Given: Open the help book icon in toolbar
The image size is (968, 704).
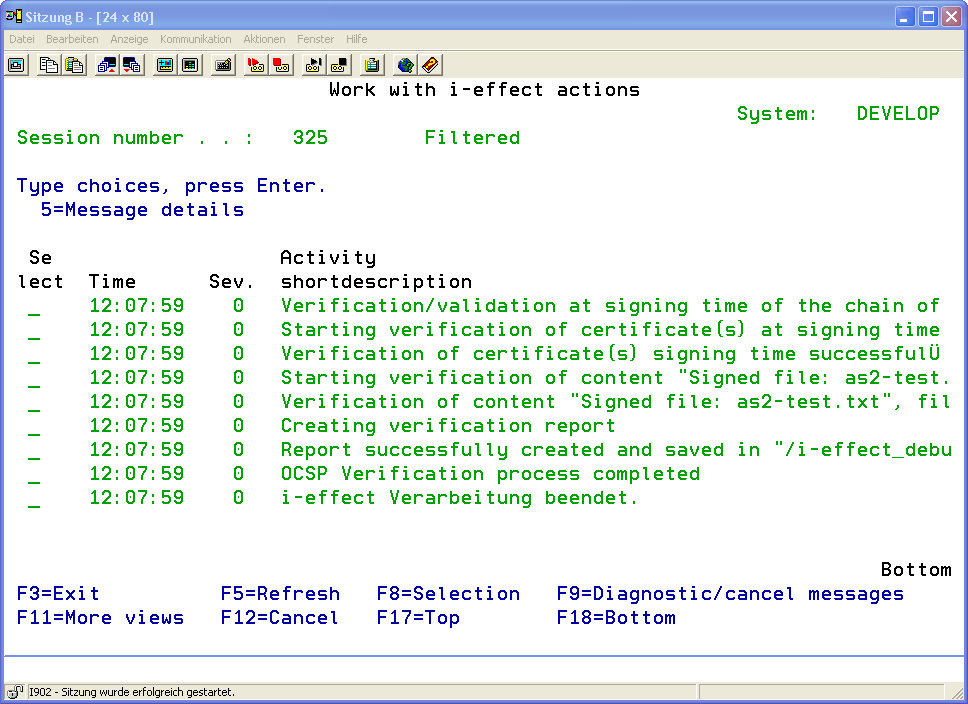Looking at the screenshot, I should (430, 65).
